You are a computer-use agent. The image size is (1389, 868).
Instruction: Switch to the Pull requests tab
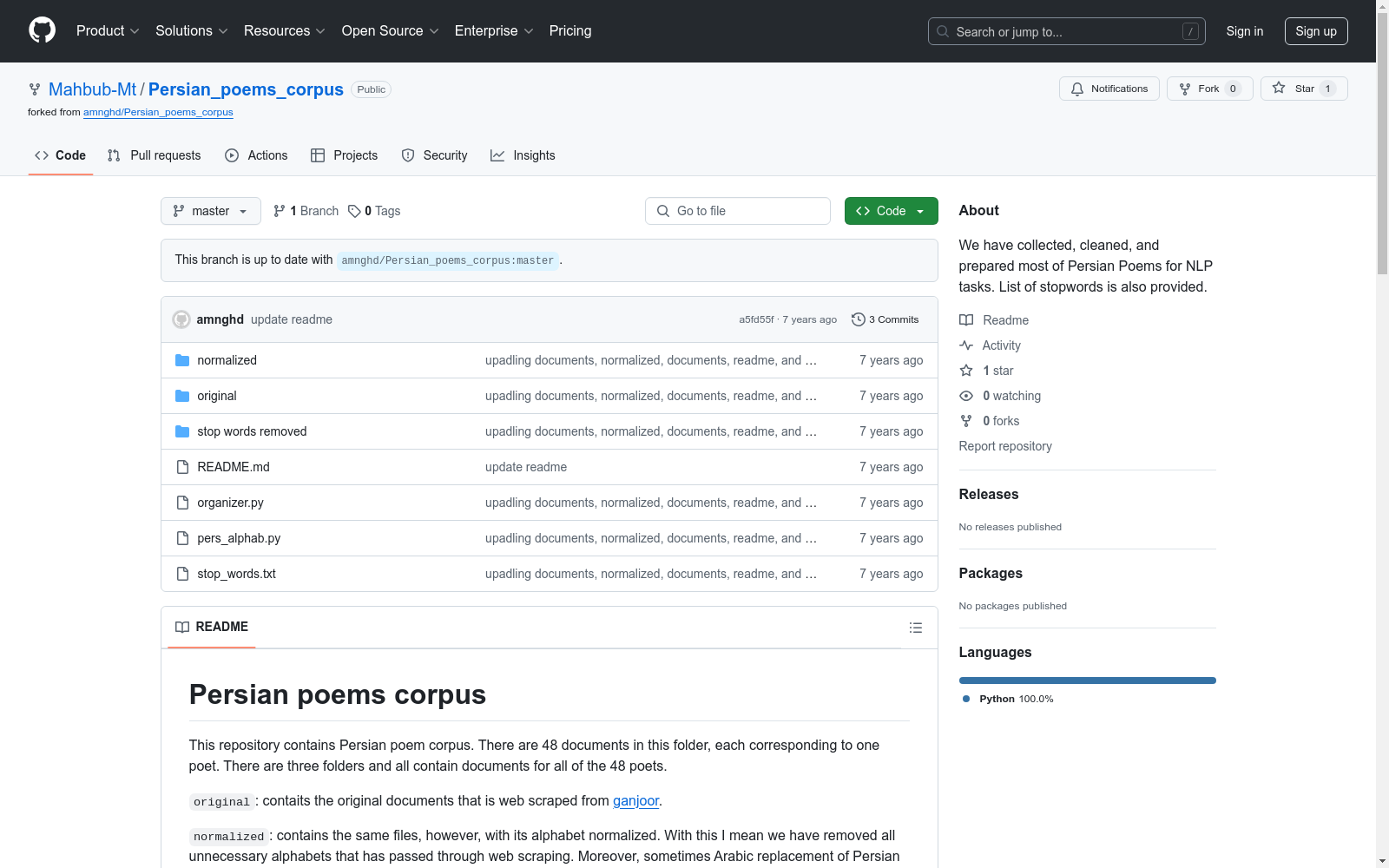[155, 155]
